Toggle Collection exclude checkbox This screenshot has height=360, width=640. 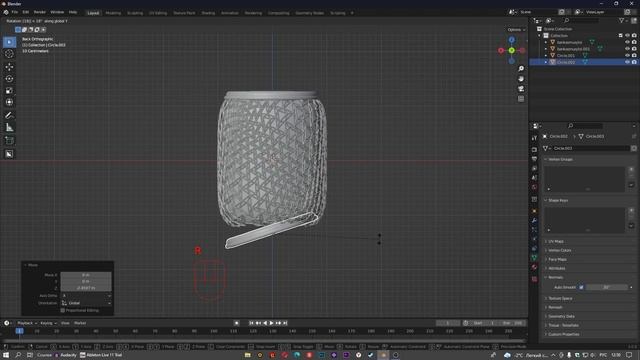point(620,36)
